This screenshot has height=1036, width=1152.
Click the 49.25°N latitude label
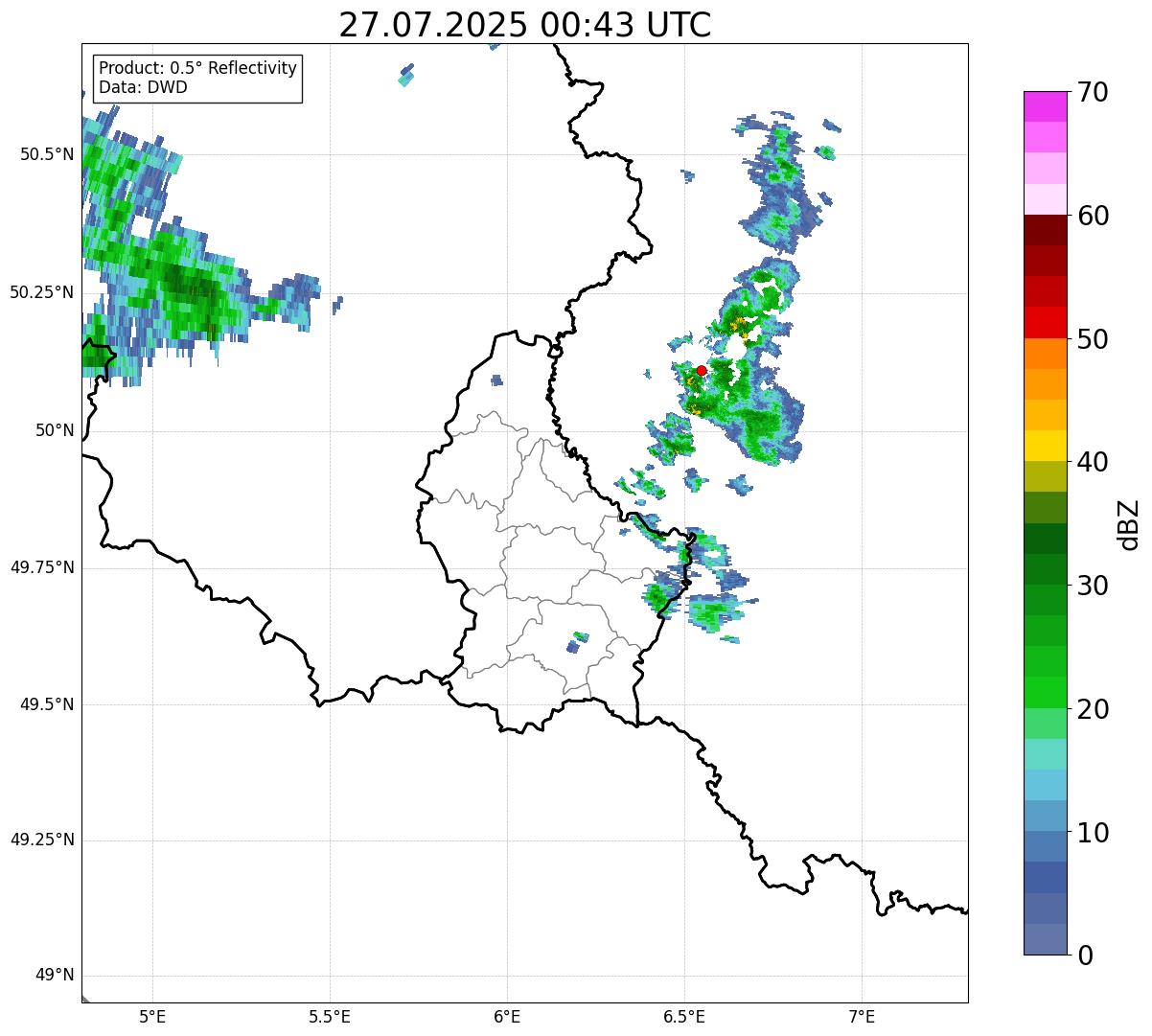(41, 840)
